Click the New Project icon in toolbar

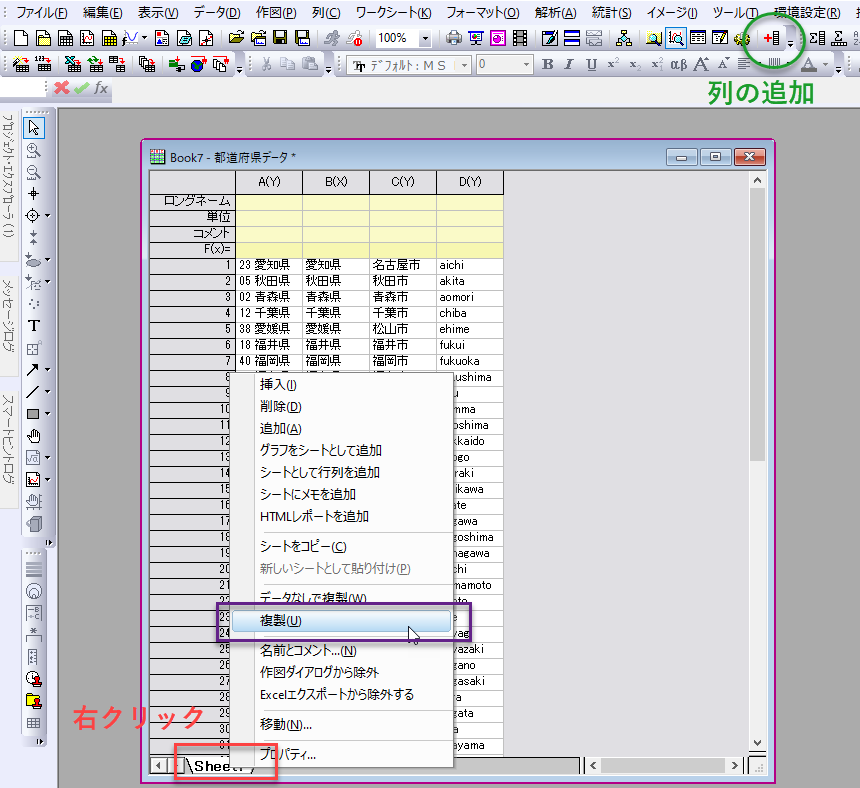[21, 38]
